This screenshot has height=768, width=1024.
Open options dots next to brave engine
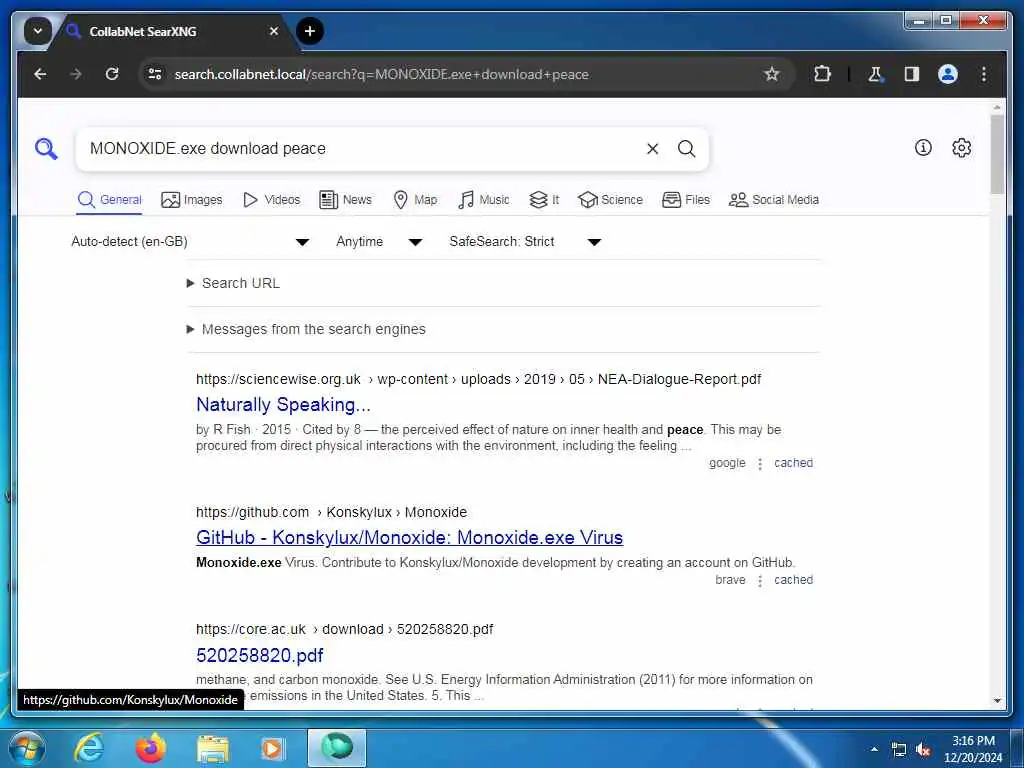(760, 581)
